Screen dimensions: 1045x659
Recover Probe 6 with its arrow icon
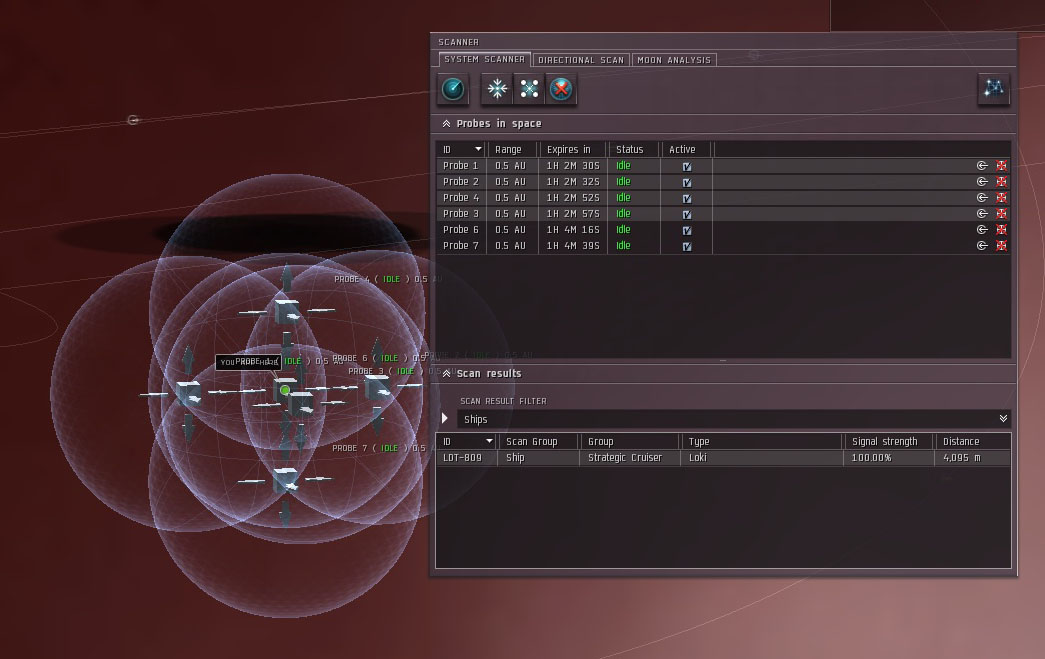coord(982,230)
